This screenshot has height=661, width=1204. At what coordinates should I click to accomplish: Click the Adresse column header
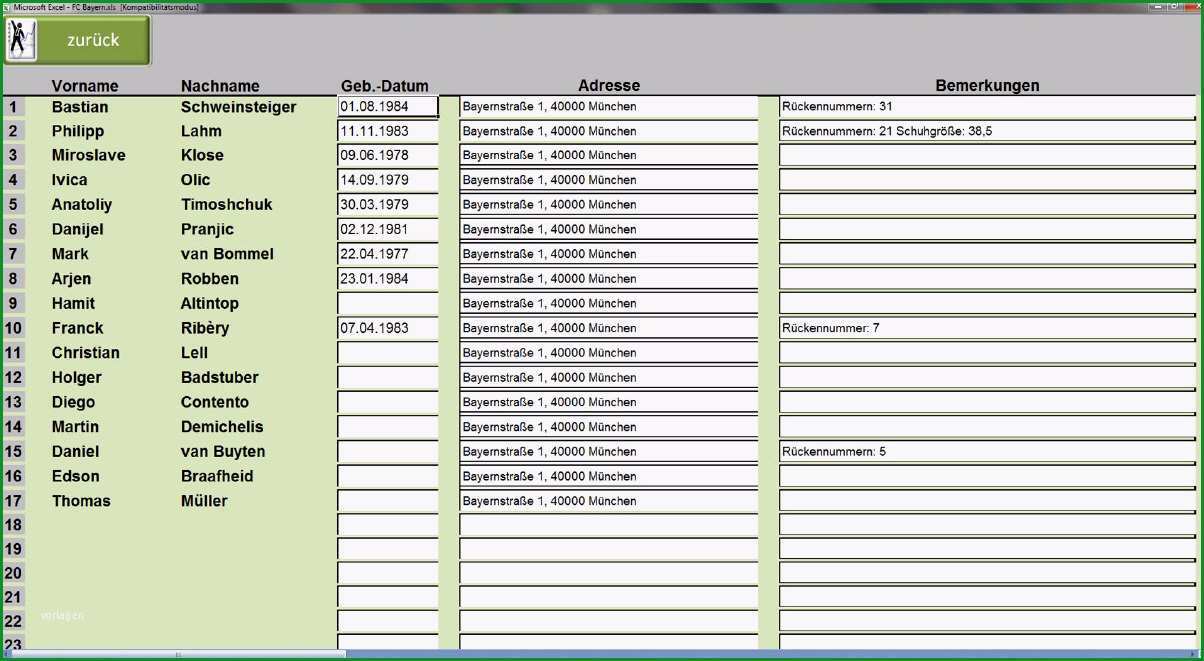(x=609, y=86)
